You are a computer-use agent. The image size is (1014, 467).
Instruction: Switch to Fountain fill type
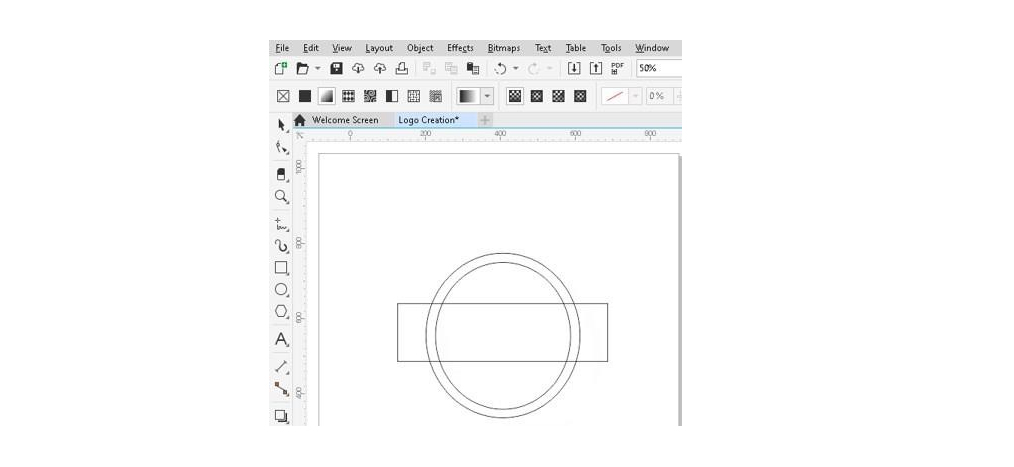click(x=327, y=96)
